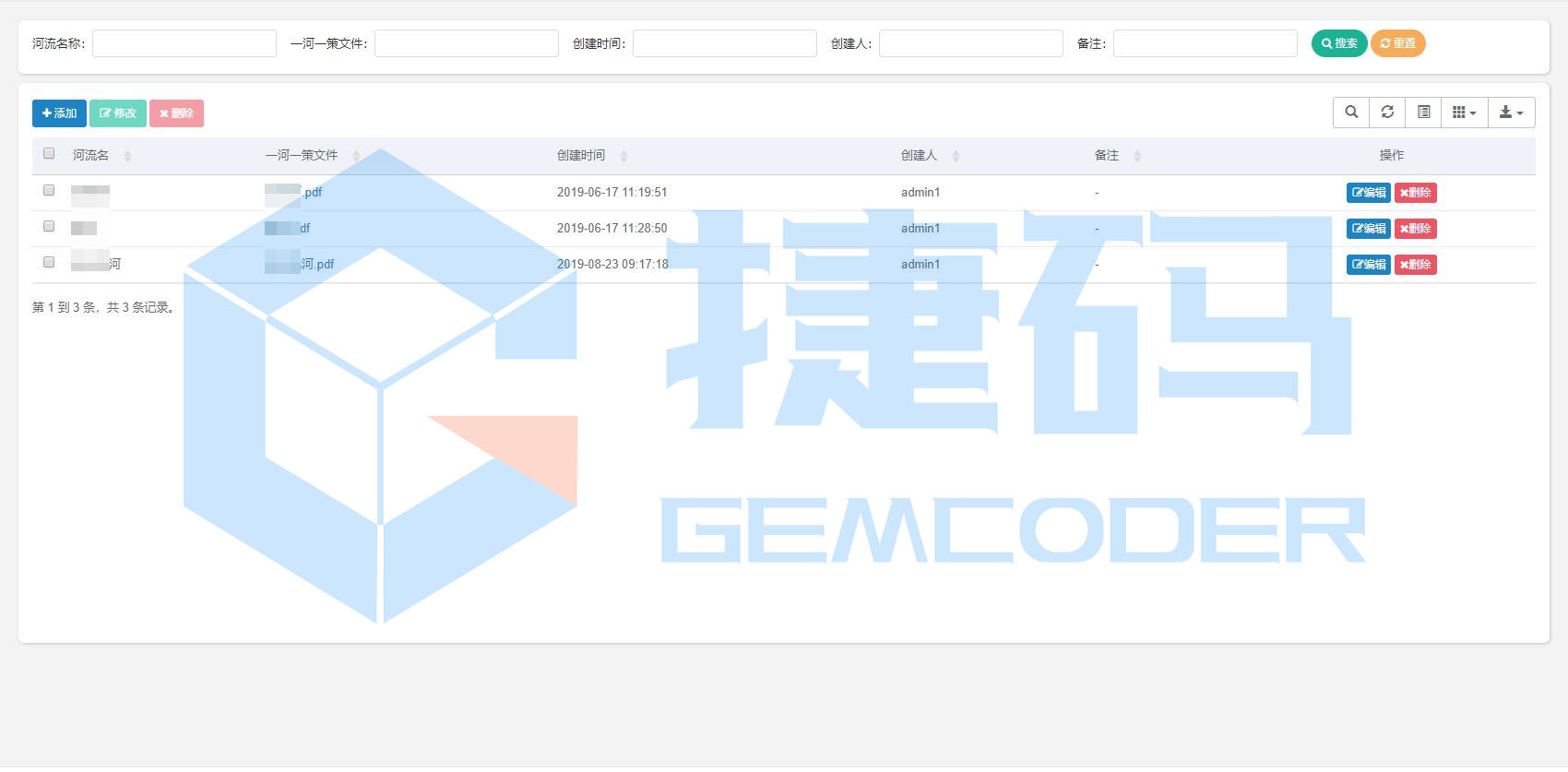Screen dimensions: 1568x772
Task: Open the export download dropdown
Action: click(x=1511, y=113)
